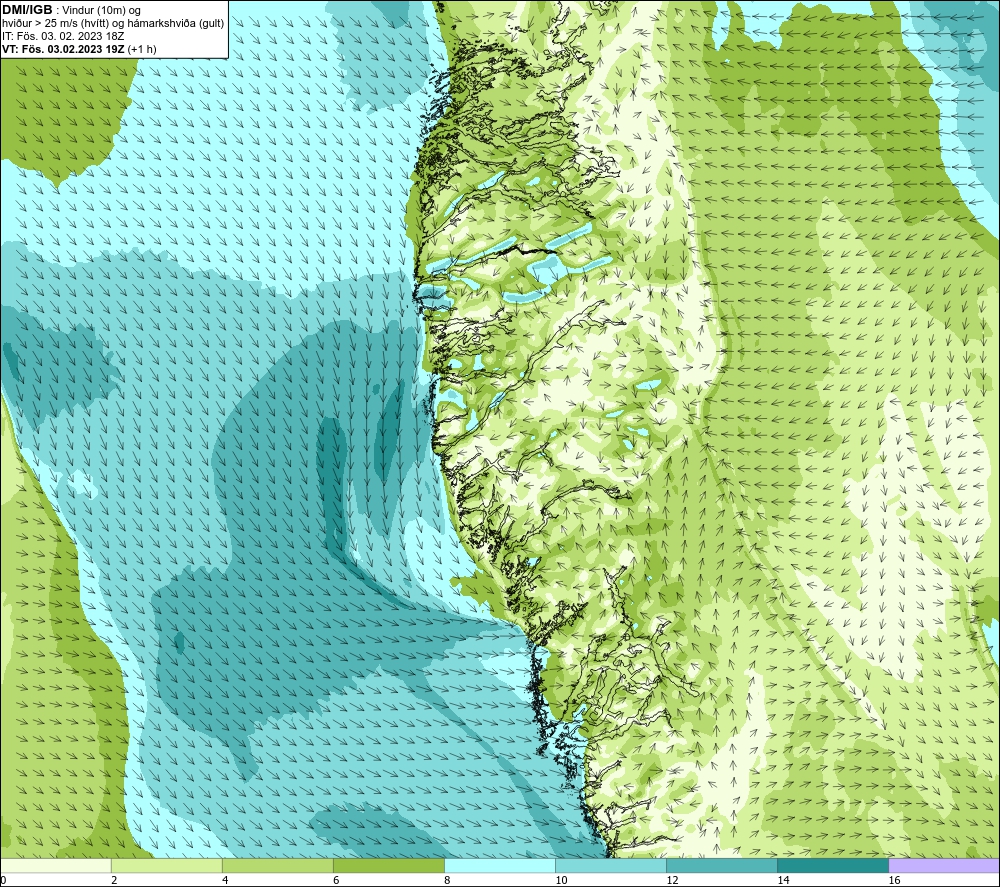Click the 4–6 m/s green legend swatch
Viewport: 1000px width, 887px height.
(x=277, y=866)
